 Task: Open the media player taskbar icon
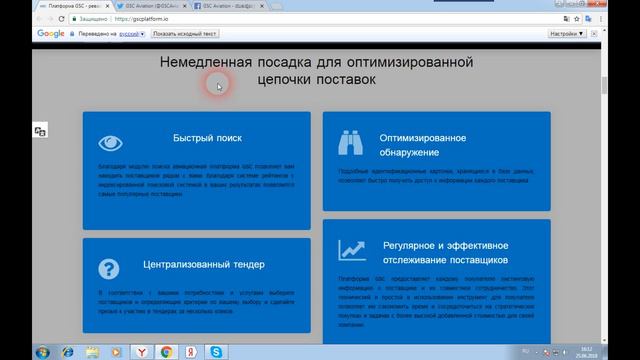click(116, 352)
